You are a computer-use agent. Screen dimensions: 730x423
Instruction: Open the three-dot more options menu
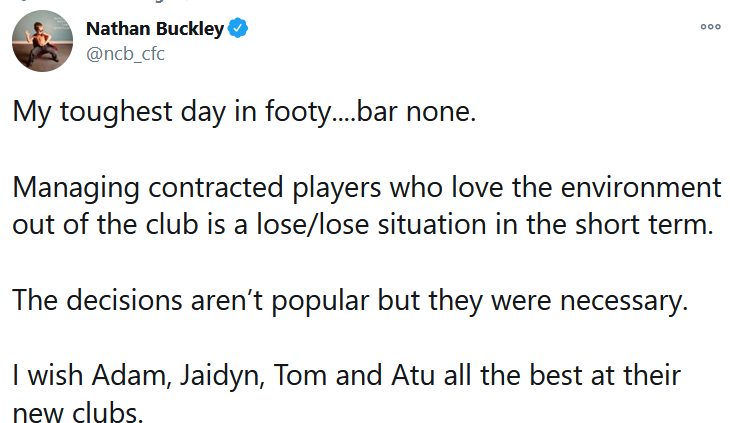click(x=710, y=27)
